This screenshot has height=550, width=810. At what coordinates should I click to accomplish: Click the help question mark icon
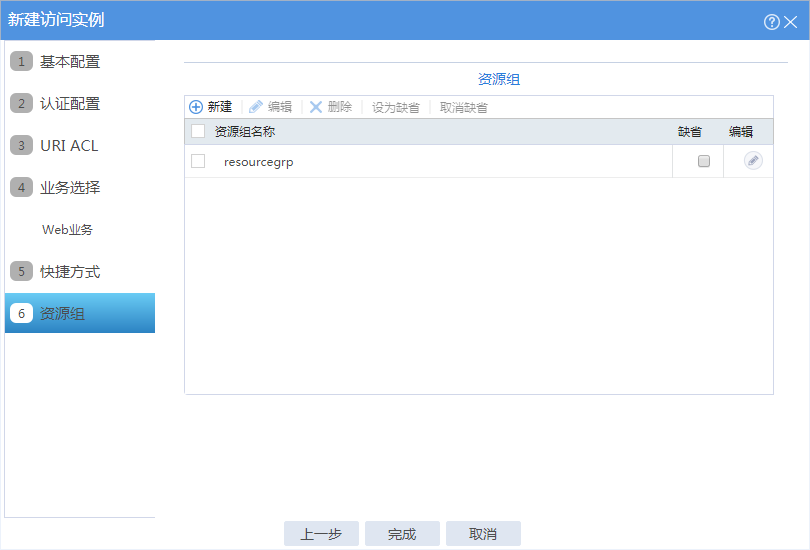click(x=771, y=22)
